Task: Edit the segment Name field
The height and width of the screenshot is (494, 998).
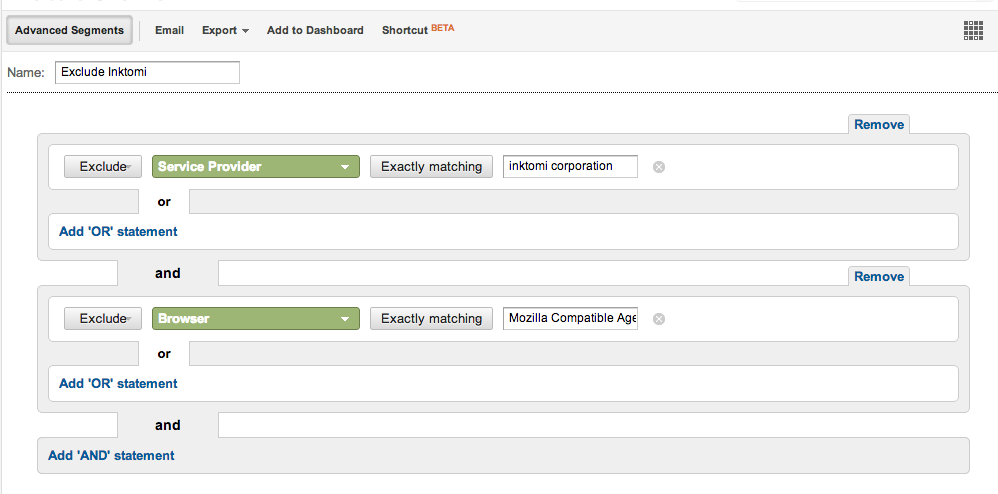Action: tap(147, 73)
